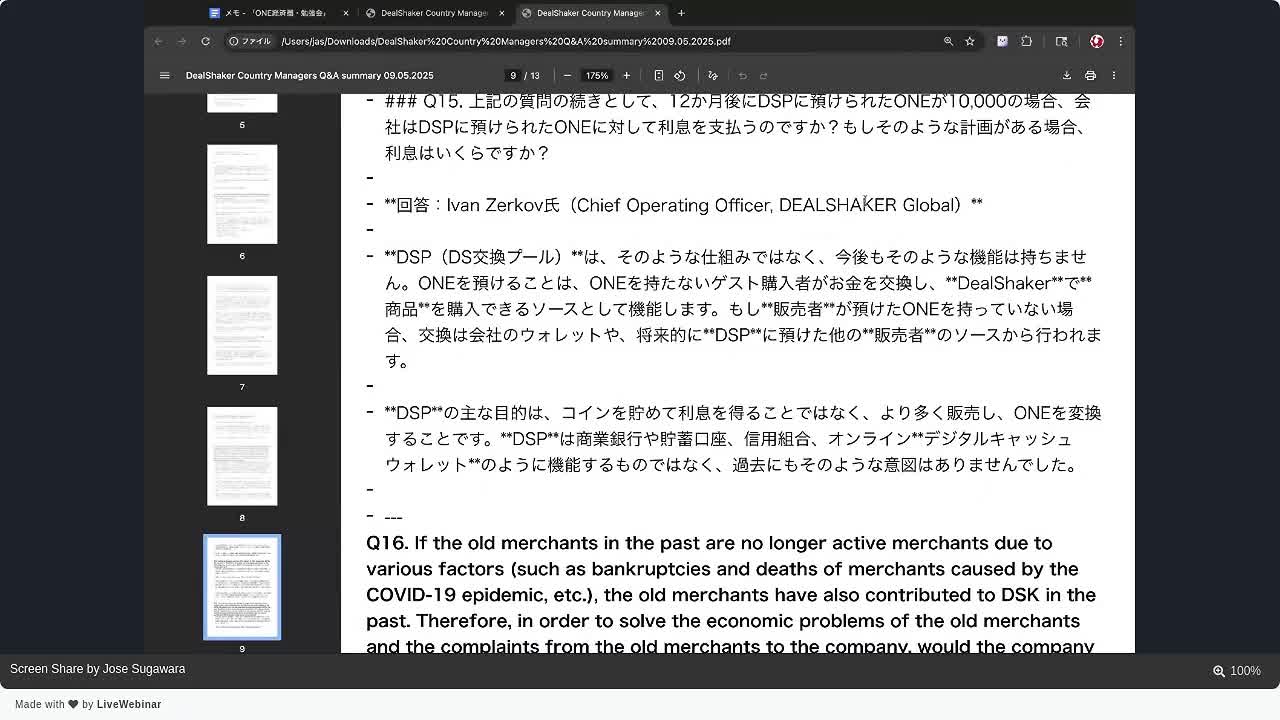Zoom out the PDF with minus button
Screen dimensions: 1280x720
567,75
